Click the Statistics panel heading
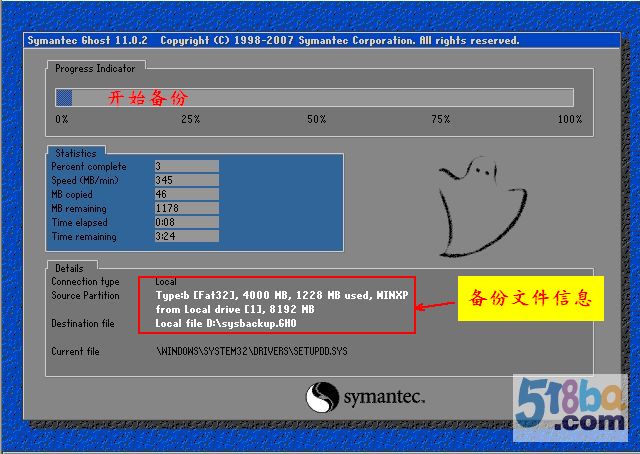 76,153
